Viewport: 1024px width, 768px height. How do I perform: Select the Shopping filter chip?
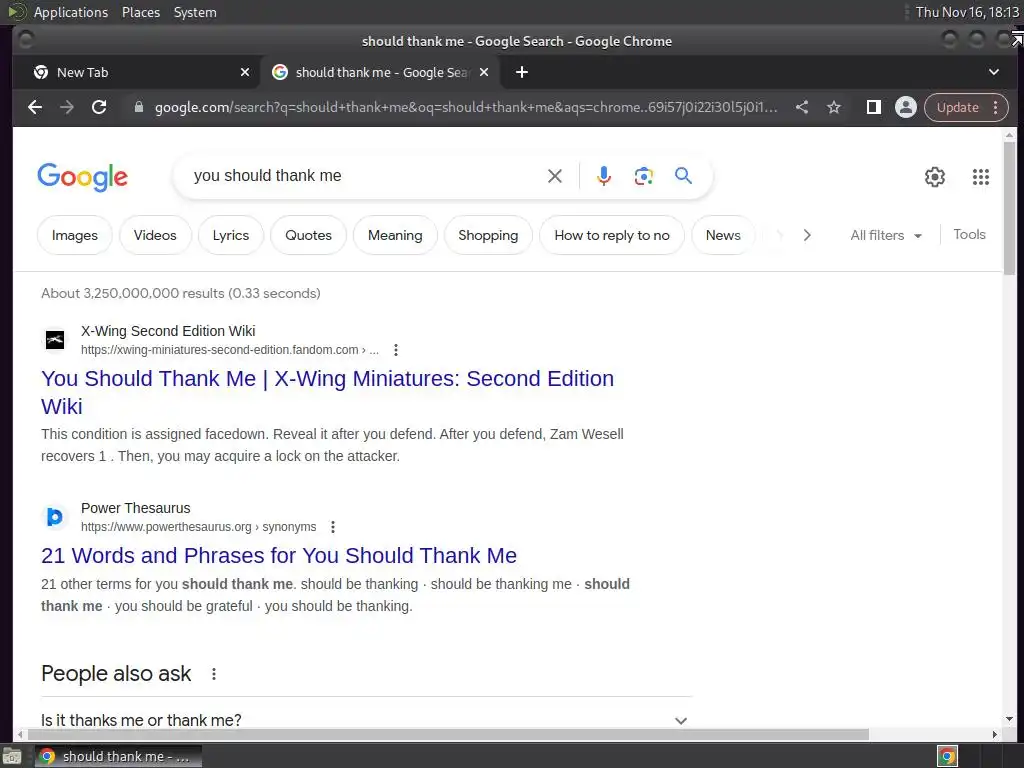pos(488,235)
